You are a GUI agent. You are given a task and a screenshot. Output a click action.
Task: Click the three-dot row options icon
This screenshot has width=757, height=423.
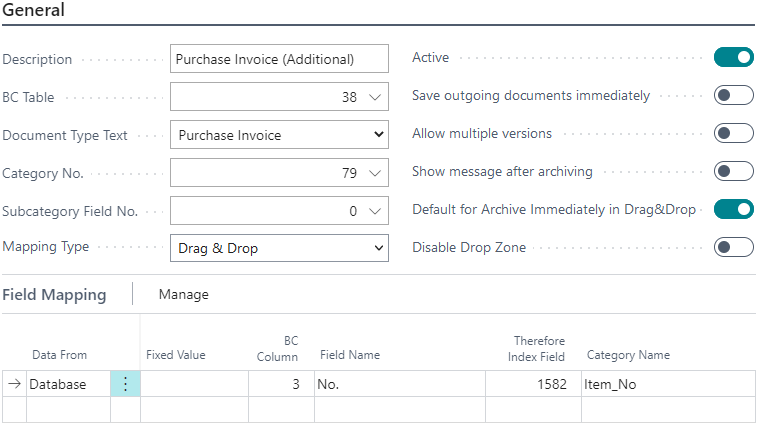pos(125,384)
